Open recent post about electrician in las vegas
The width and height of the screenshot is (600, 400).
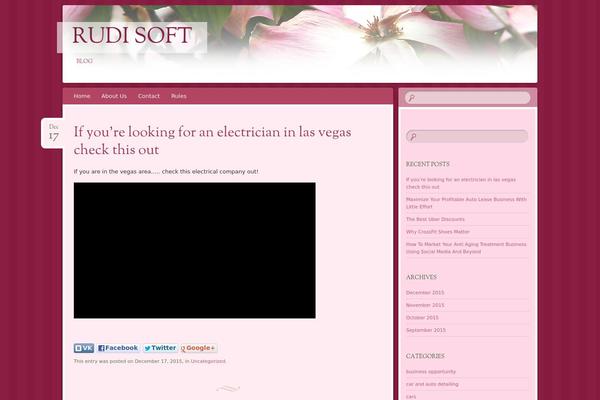point(461,183)
